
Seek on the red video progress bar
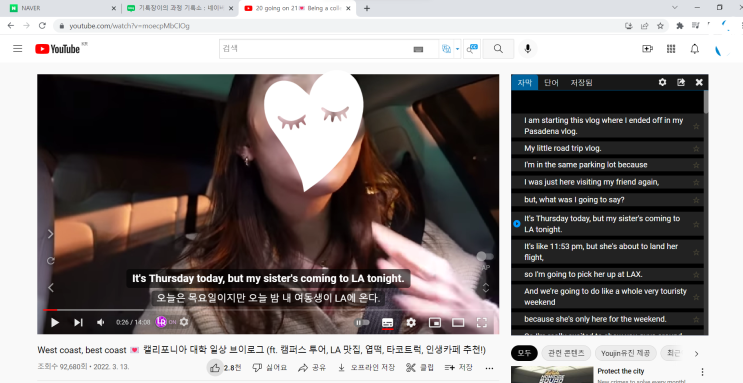268,310
